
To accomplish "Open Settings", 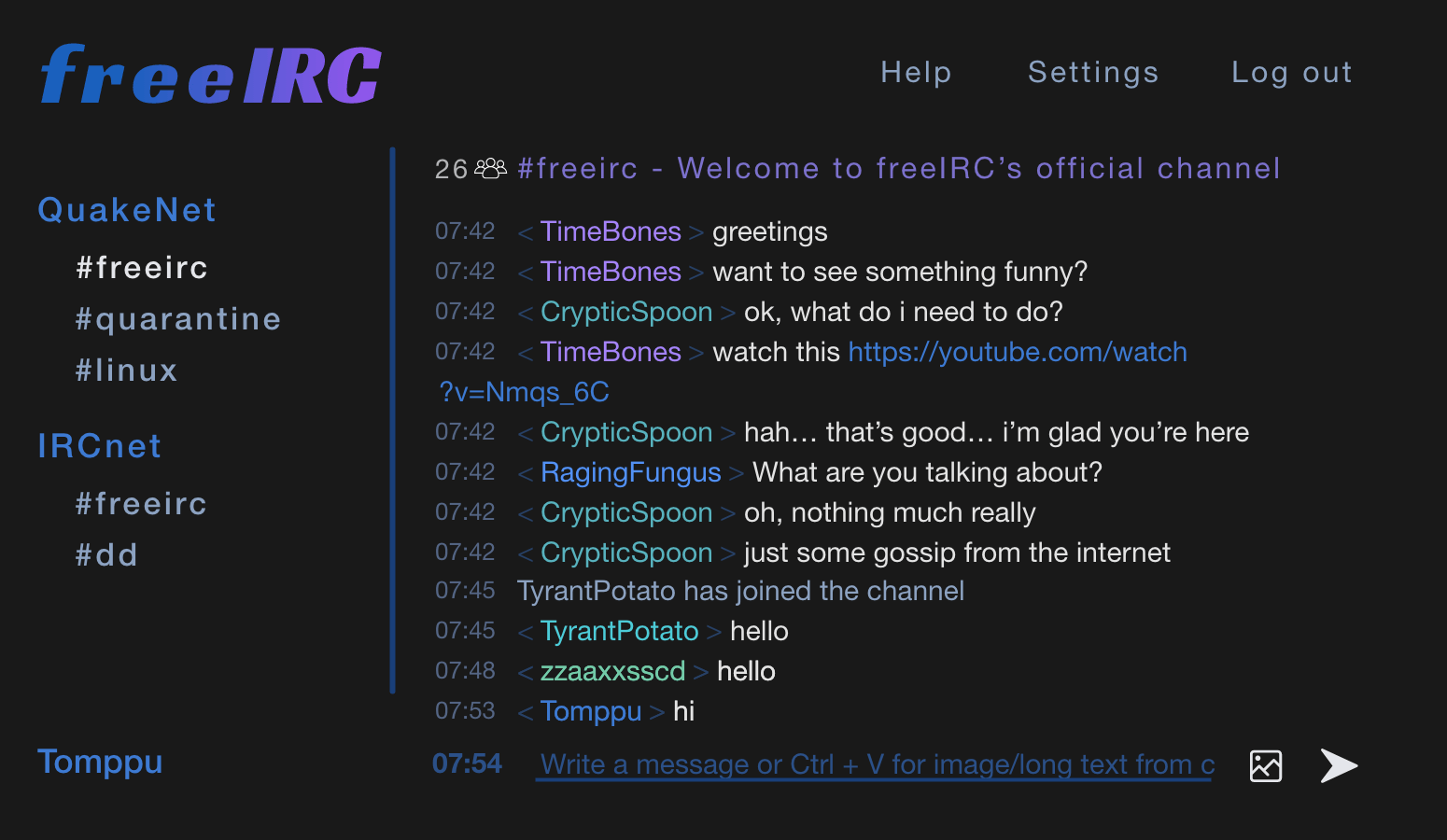I will coord(1093,72).
